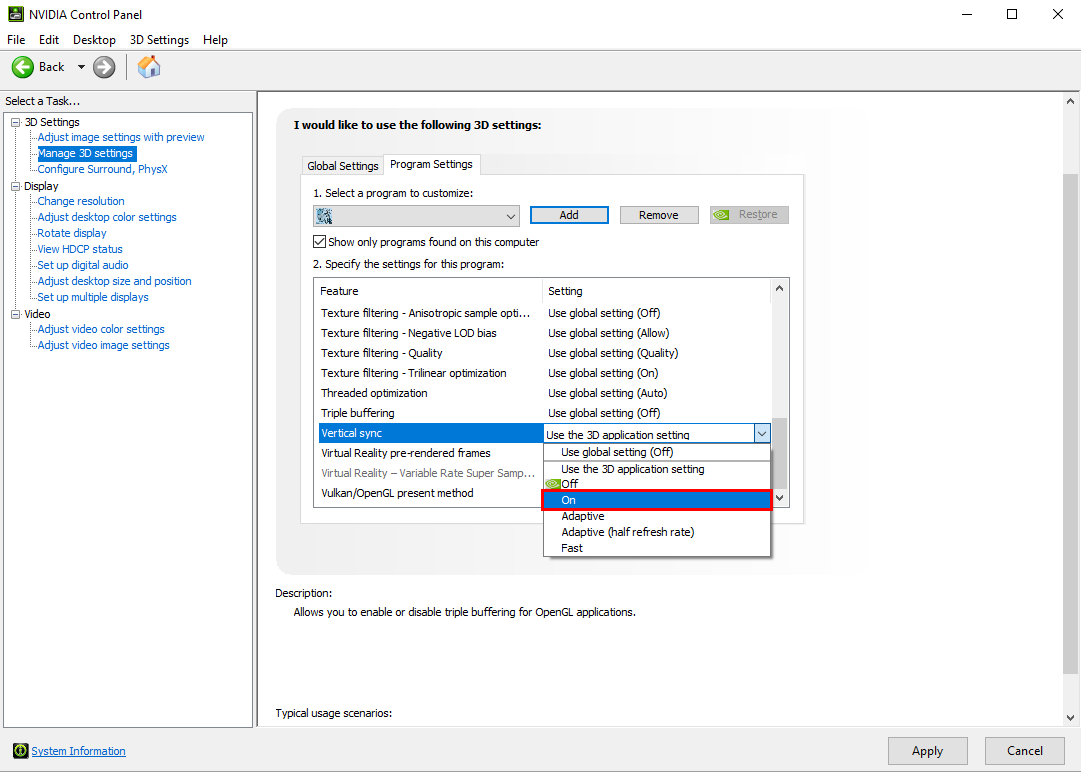Open the Edit menu

coord(49,40)
